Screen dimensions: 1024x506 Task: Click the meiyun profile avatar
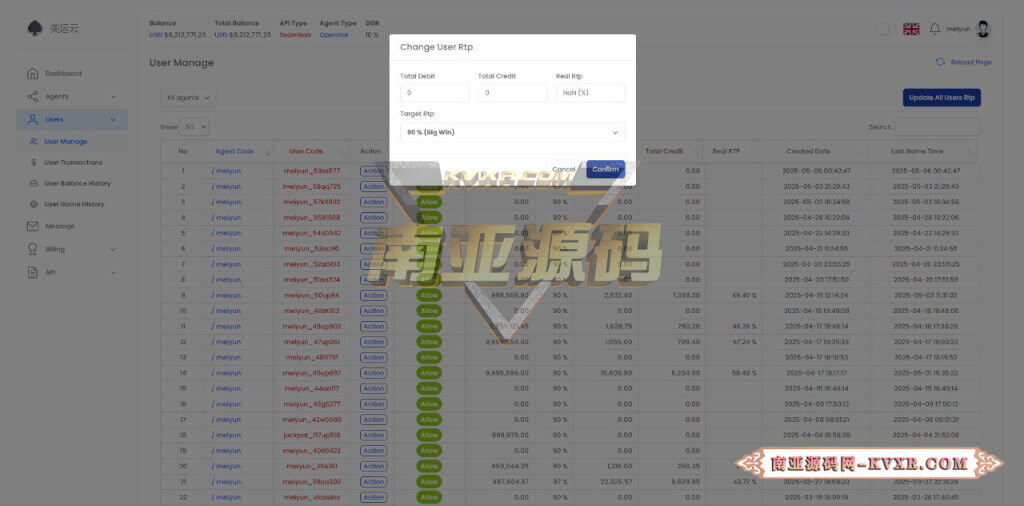pos(983,29)
